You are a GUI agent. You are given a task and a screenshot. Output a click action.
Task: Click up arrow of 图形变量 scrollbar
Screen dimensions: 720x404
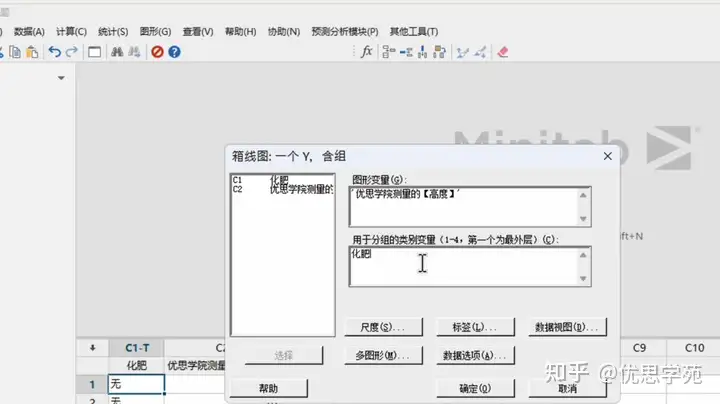(583, 195)
